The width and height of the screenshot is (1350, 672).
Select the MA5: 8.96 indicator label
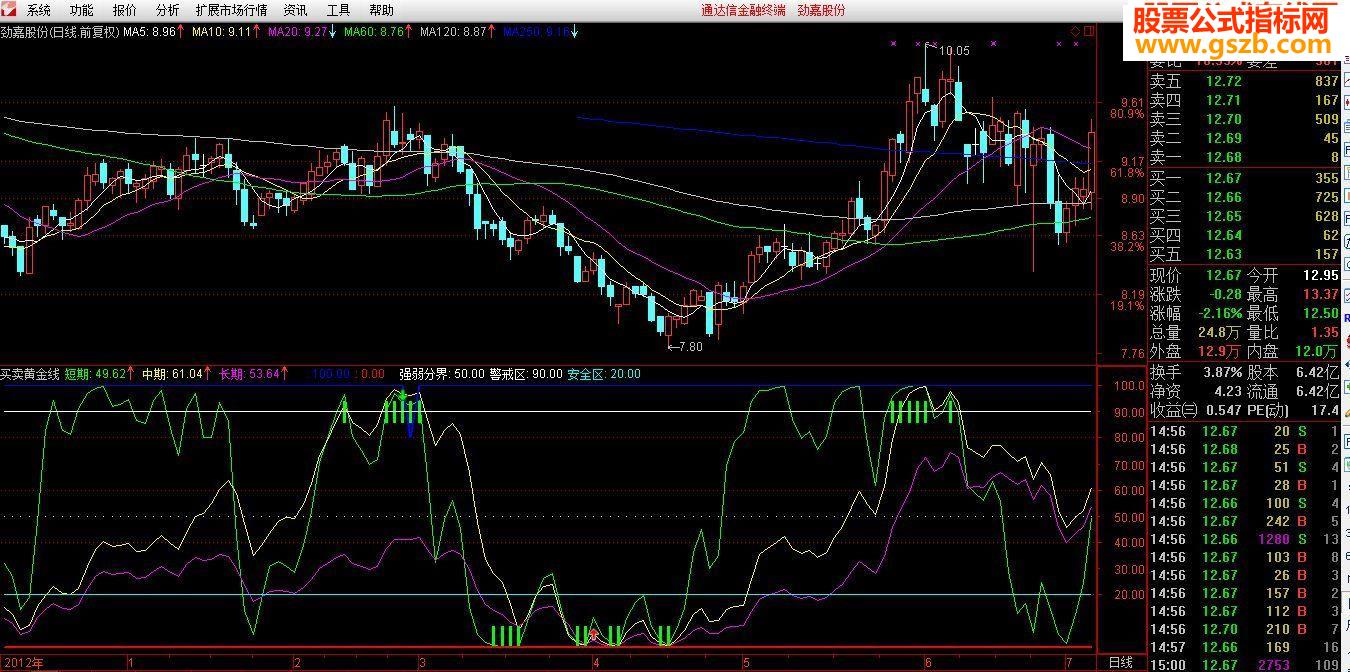(153, 32)
